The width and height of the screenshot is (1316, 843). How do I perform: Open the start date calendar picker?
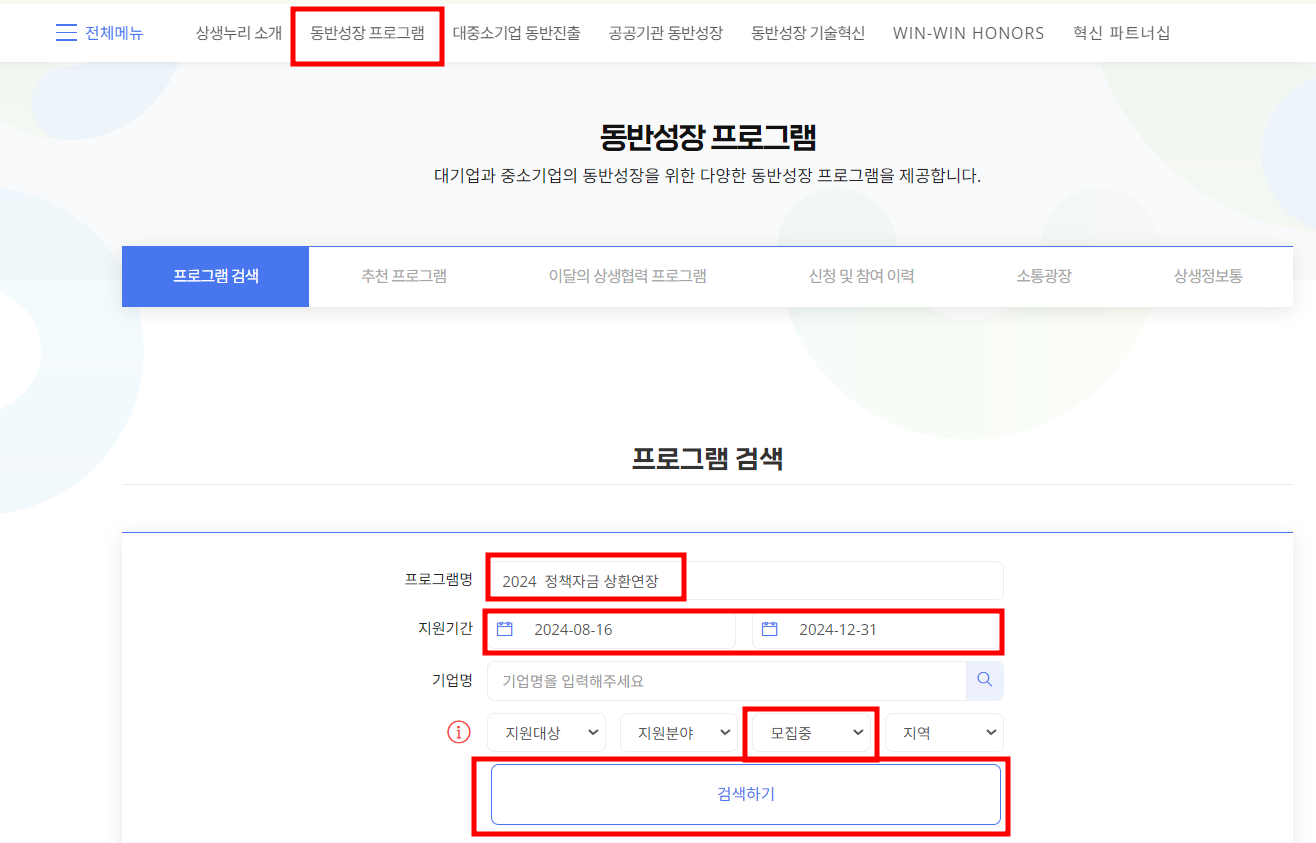506,629
